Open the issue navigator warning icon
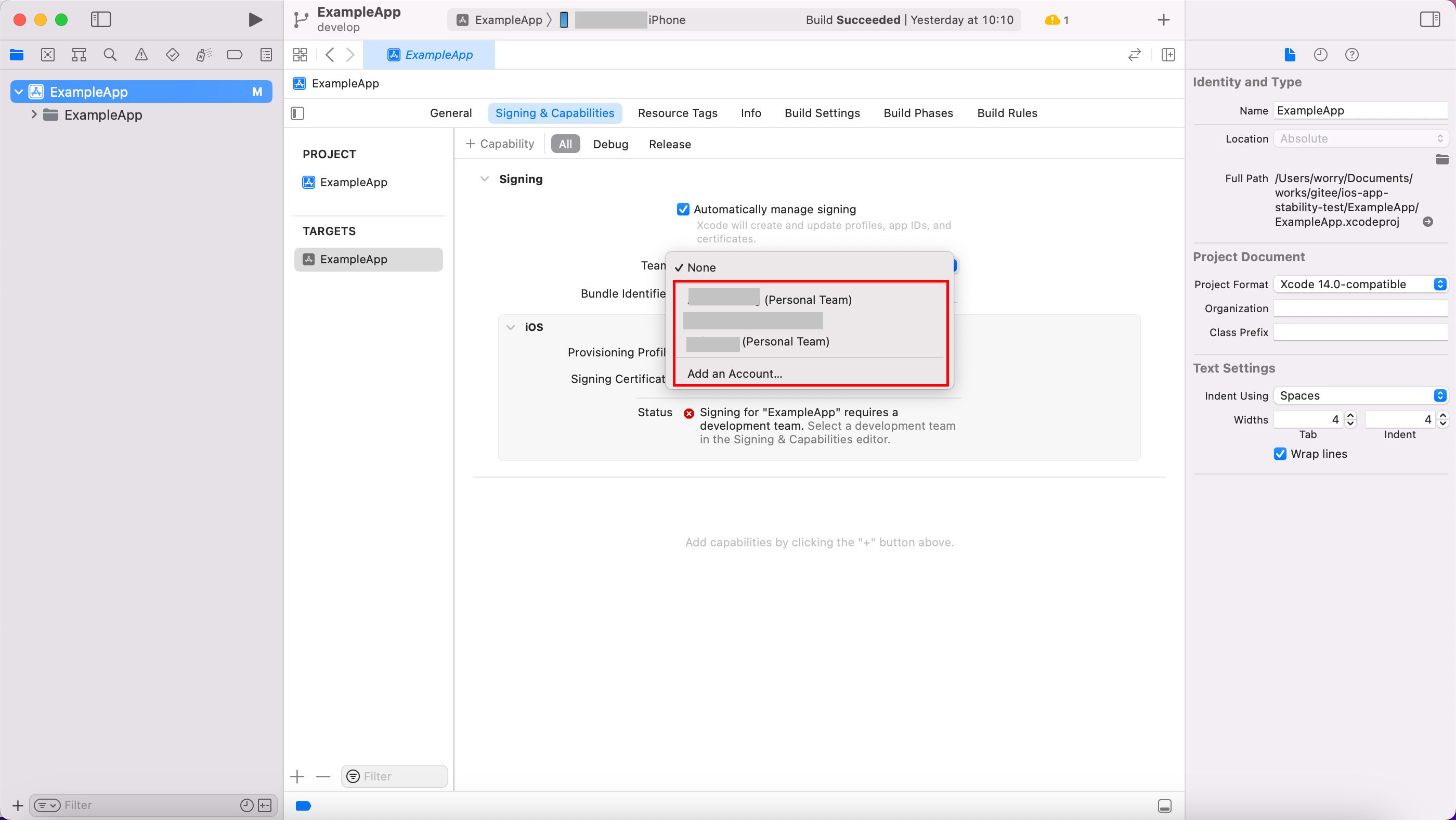1456x820 pixels. tap(141, 55)
